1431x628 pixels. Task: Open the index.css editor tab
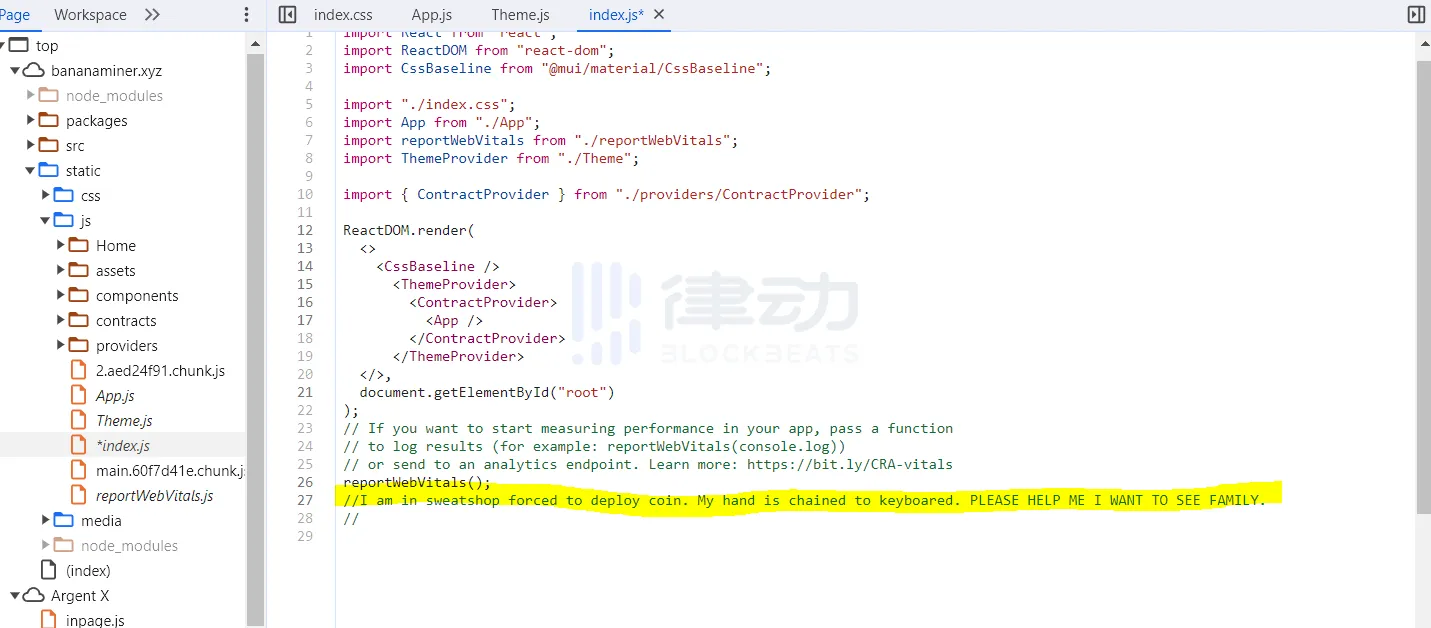(343, 15)
